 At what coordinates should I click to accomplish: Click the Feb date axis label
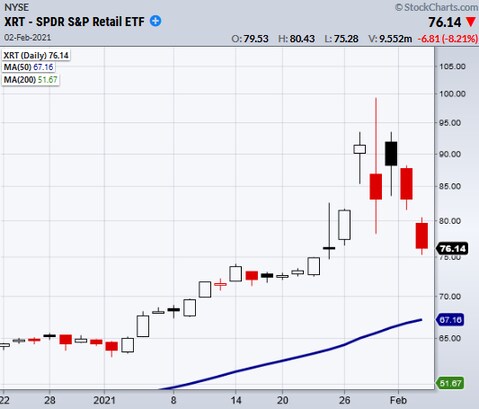pyautogui.click(x=398, y=400)
